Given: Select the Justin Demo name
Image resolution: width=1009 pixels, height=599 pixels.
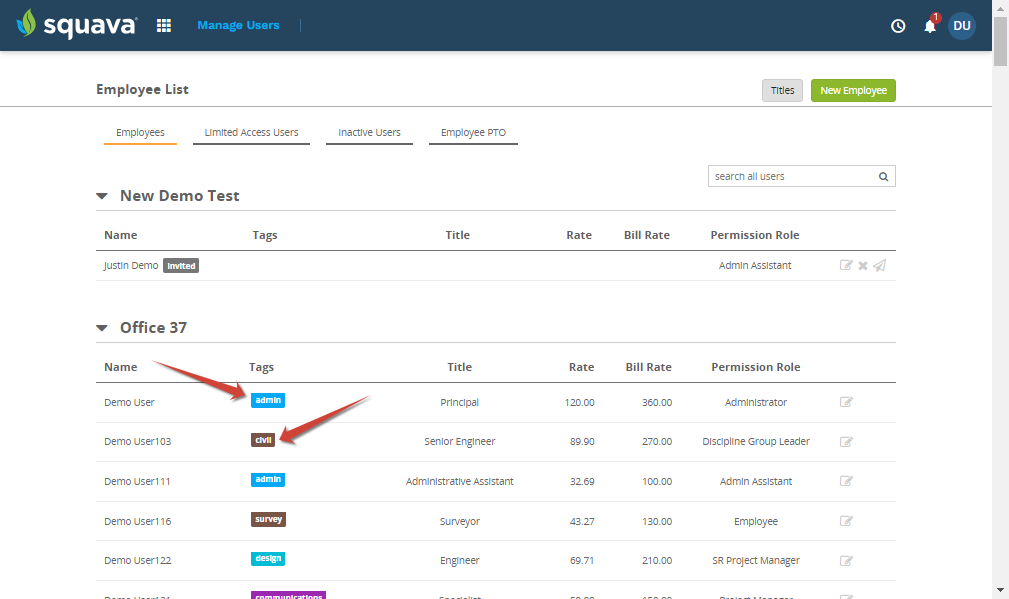Looking at the screenshot, I should point(131,265).
